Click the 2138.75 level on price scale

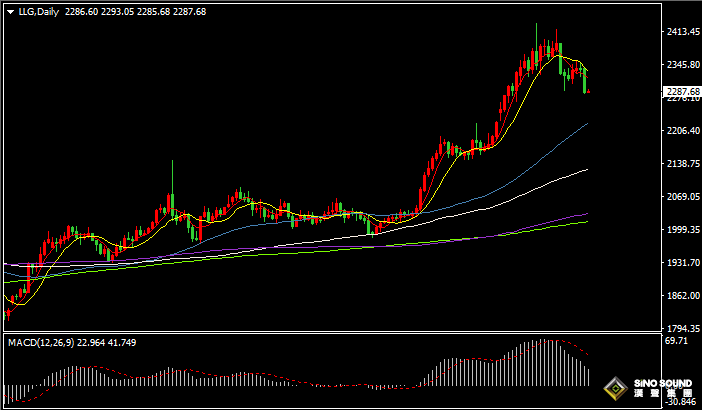(x=680, y=164)
